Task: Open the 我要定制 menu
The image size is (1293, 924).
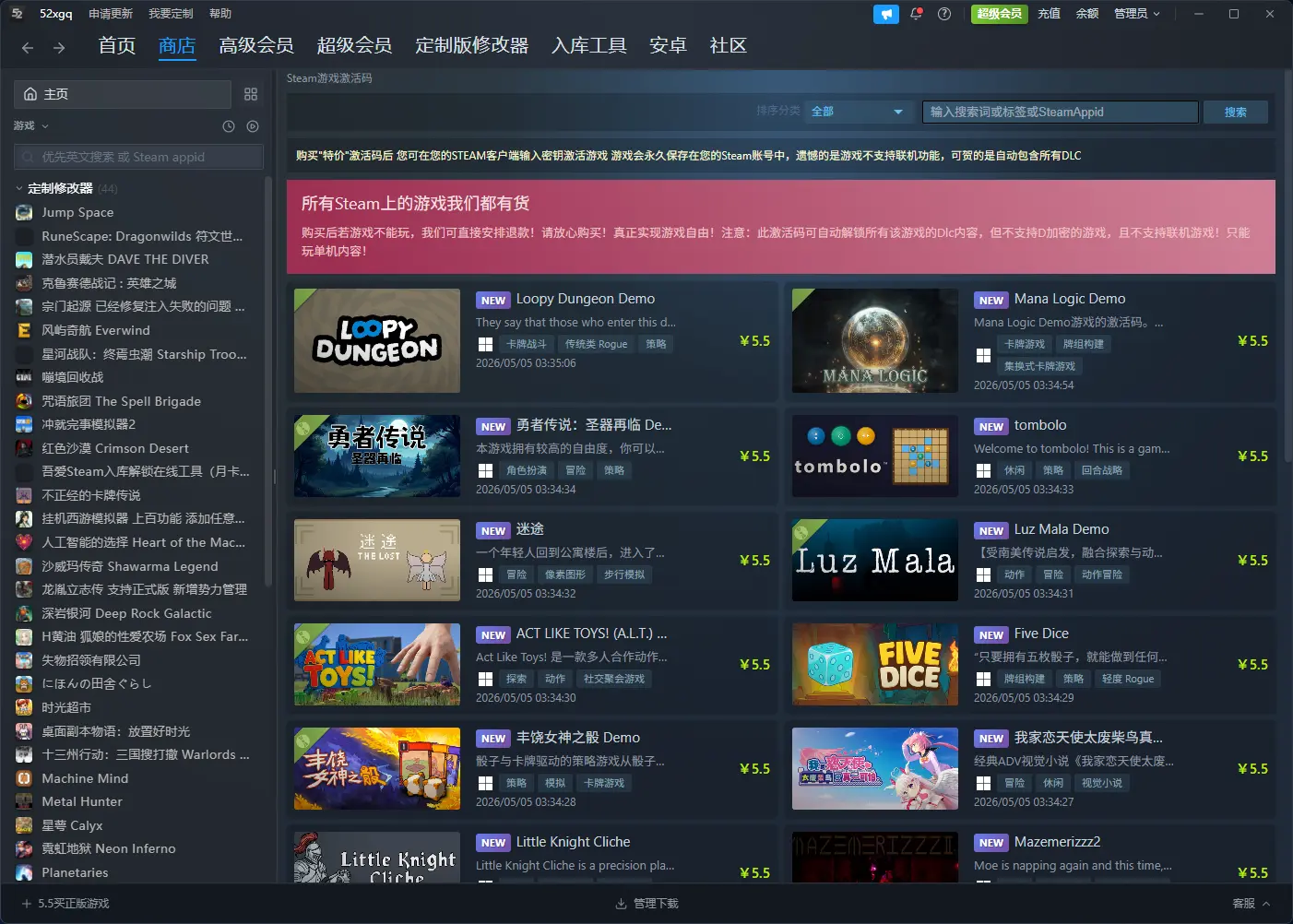Action: pos(171,14)
